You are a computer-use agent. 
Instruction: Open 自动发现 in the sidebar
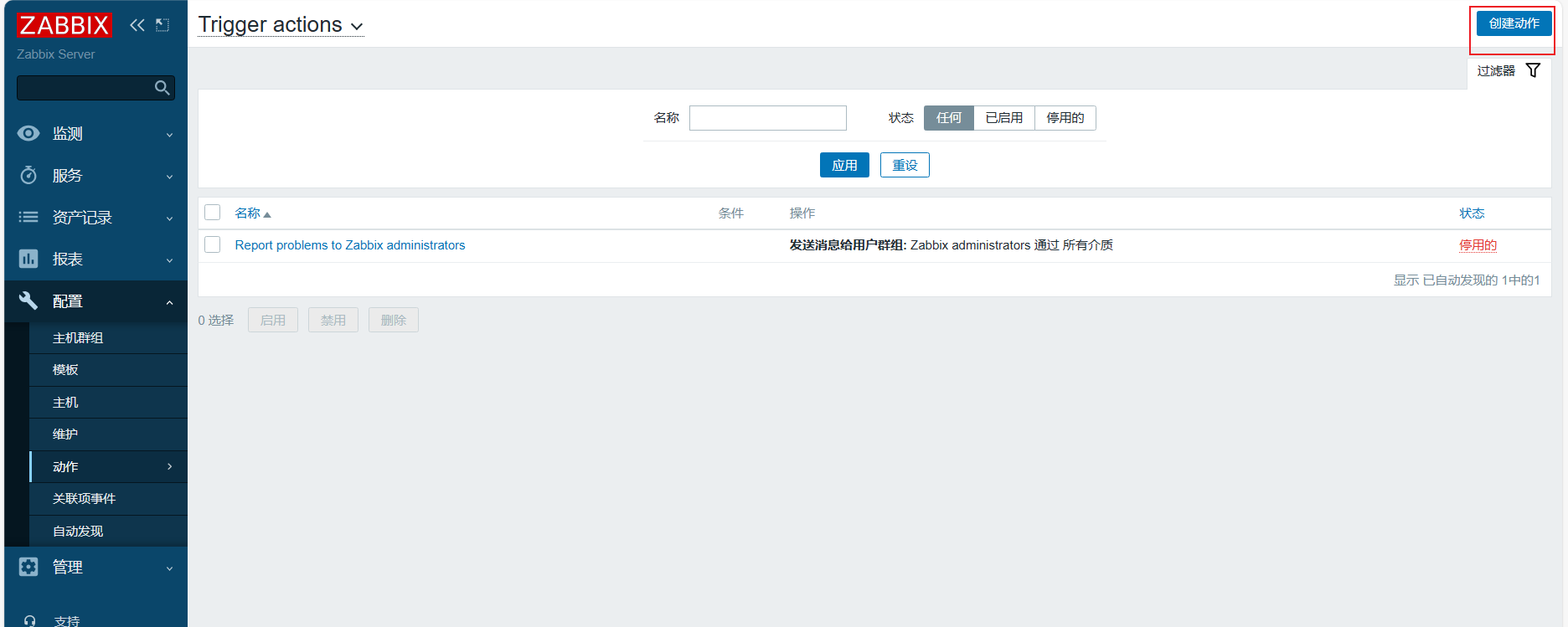click(108, 532)
